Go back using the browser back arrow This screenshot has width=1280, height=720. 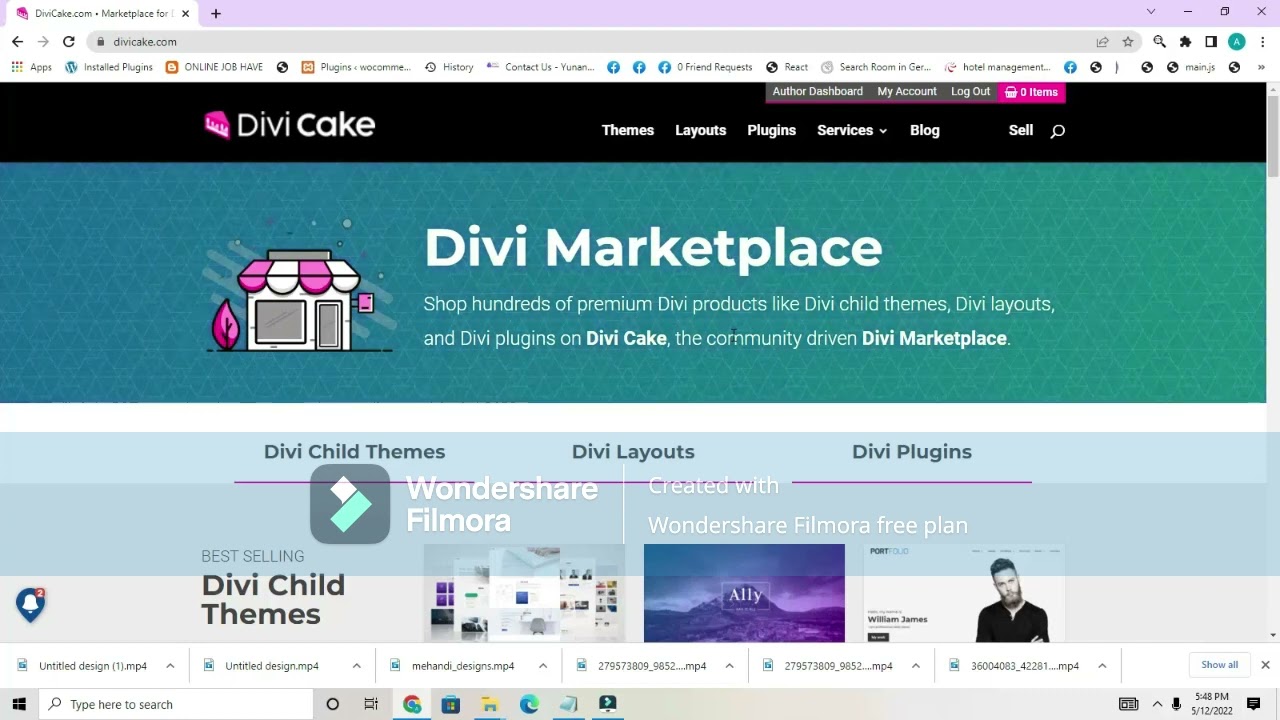pos(17,42)
